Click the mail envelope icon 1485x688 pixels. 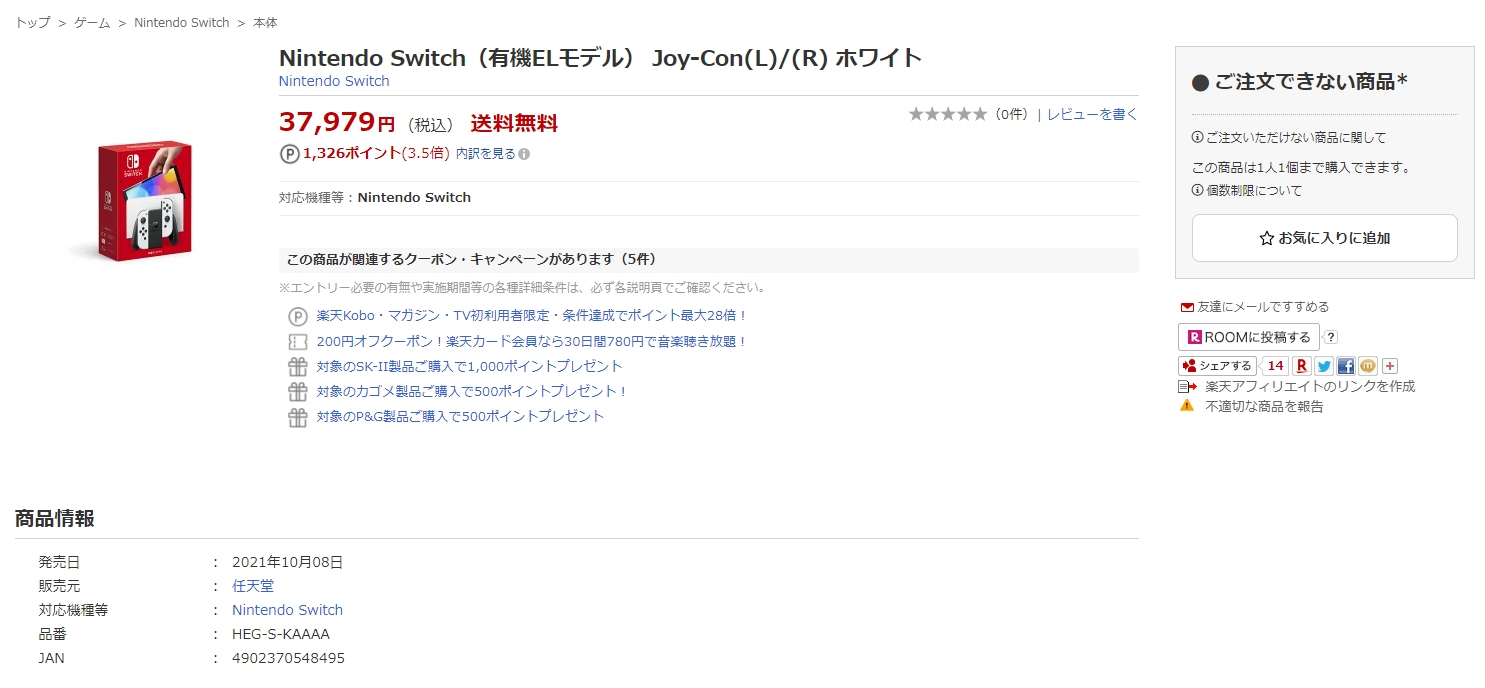(1187, 307)
